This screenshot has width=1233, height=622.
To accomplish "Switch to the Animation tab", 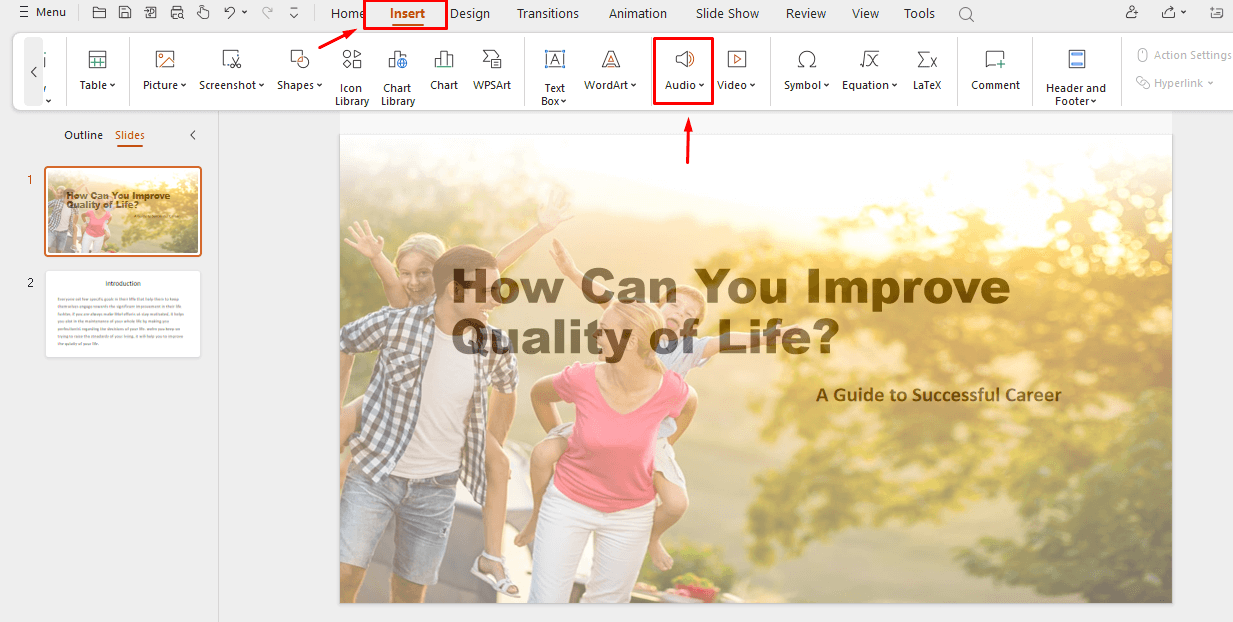I will (637, 13).
